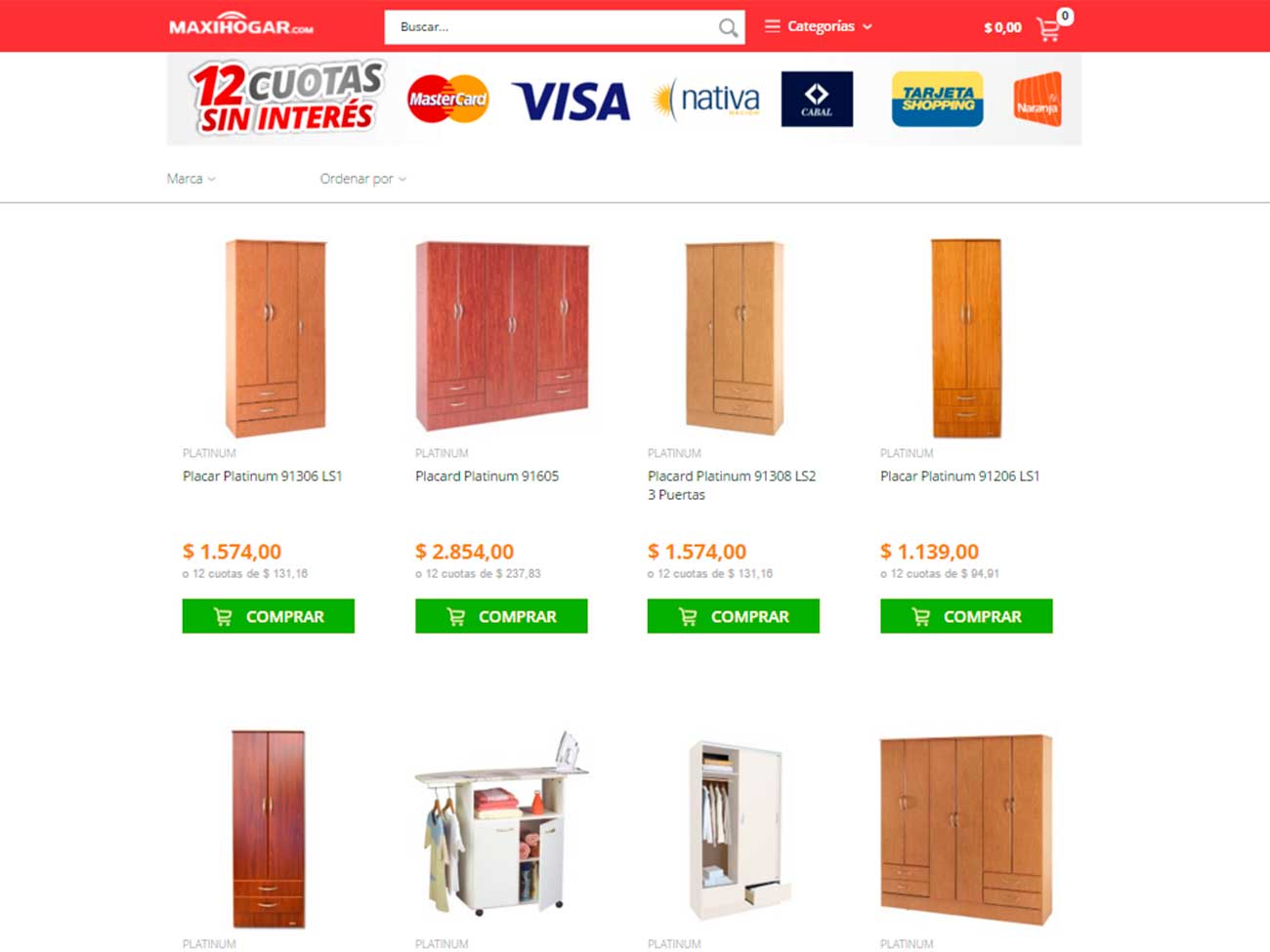Open Placard Platinum 91605 title link
The image size is (1270, 952).
487,476
